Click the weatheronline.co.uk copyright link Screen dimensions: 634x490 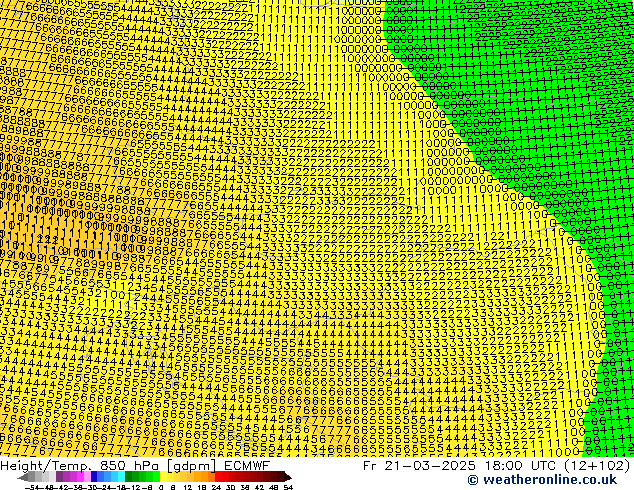point(542,480)
